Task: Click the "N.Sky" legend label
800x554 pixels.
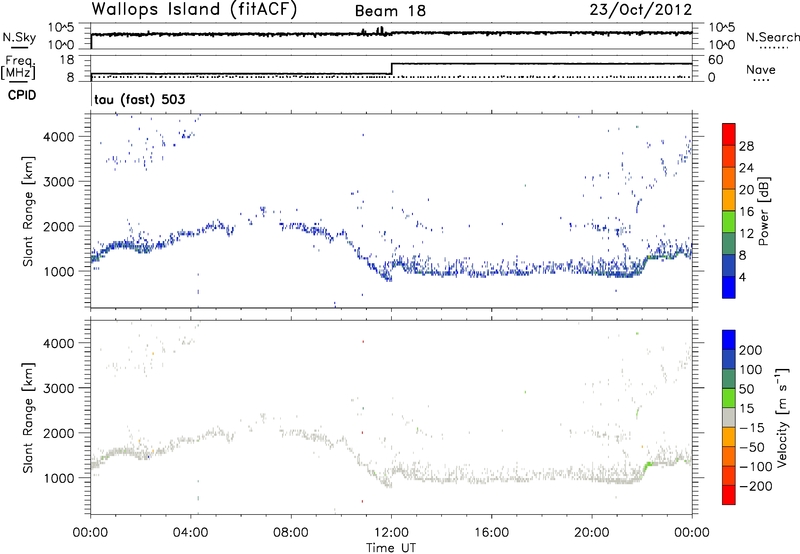Action: [x=19, y=37]
